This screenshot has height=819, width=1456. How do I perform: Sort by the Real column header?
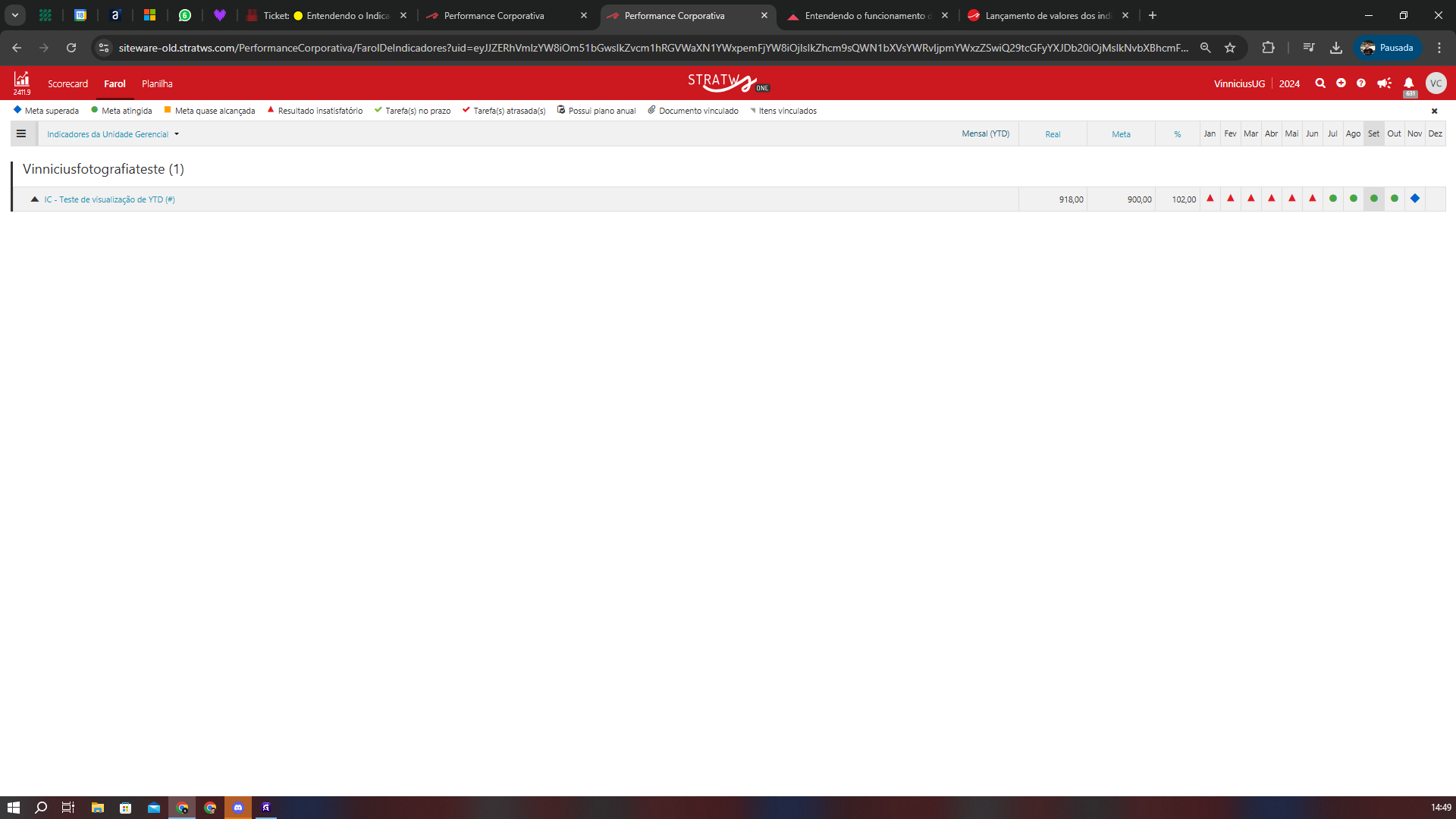coord(1053,134)
